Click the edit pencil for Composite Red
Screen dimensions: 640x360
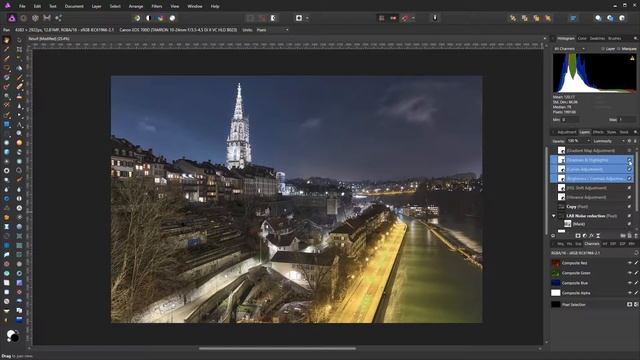point(636,263)
